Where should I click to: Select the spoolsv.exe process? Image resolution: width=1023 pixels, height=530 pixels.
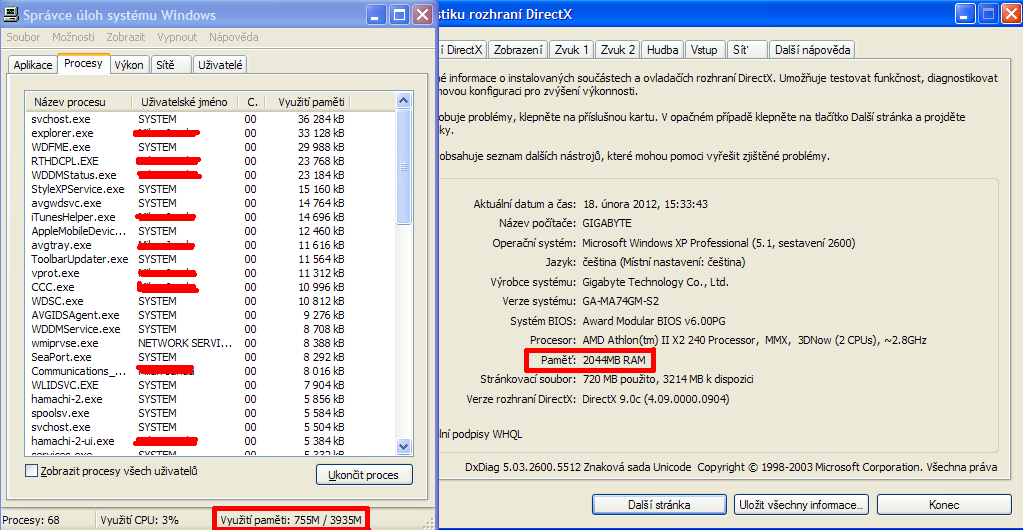[x=210, y=413]
